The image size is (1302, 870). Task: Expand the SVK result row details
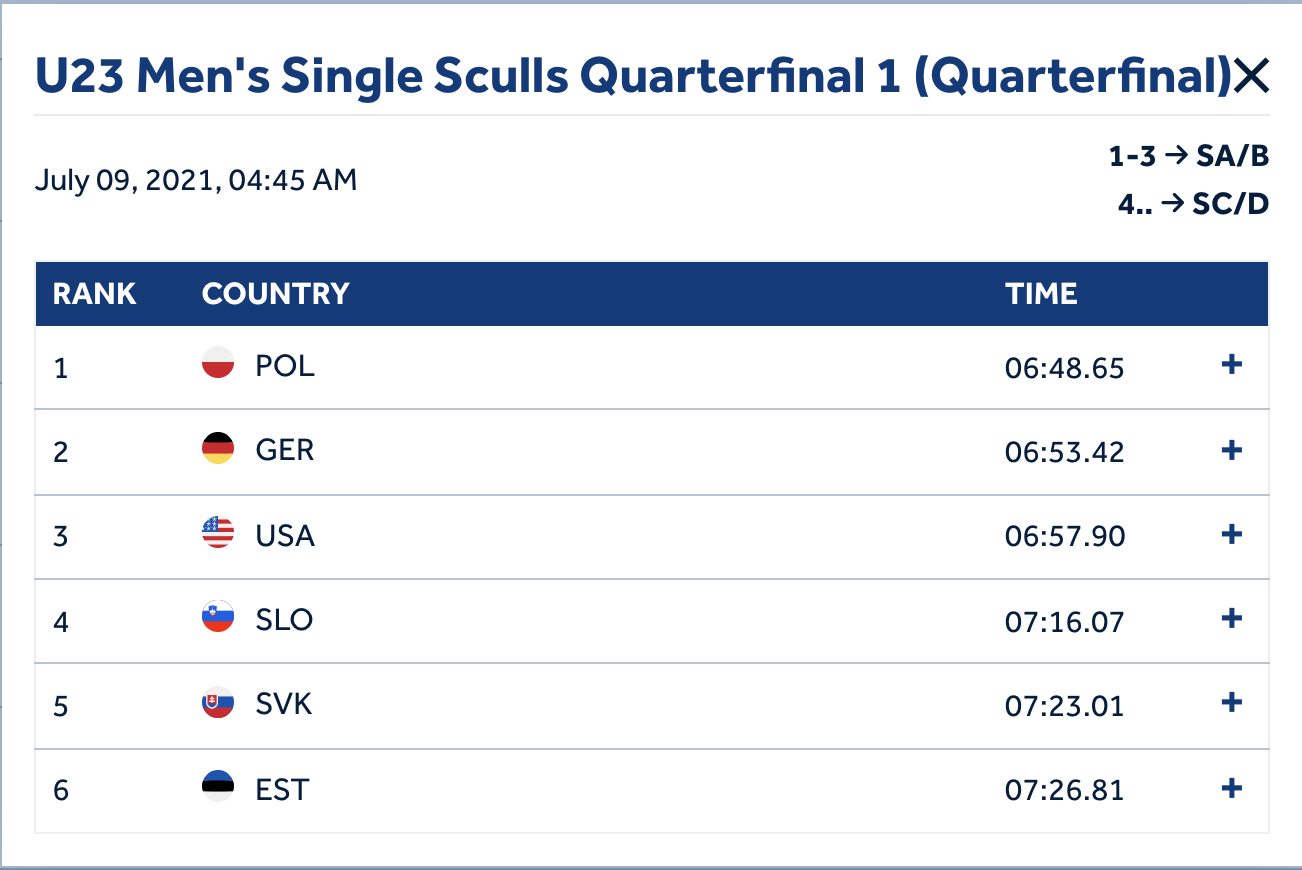[1232, 704]
